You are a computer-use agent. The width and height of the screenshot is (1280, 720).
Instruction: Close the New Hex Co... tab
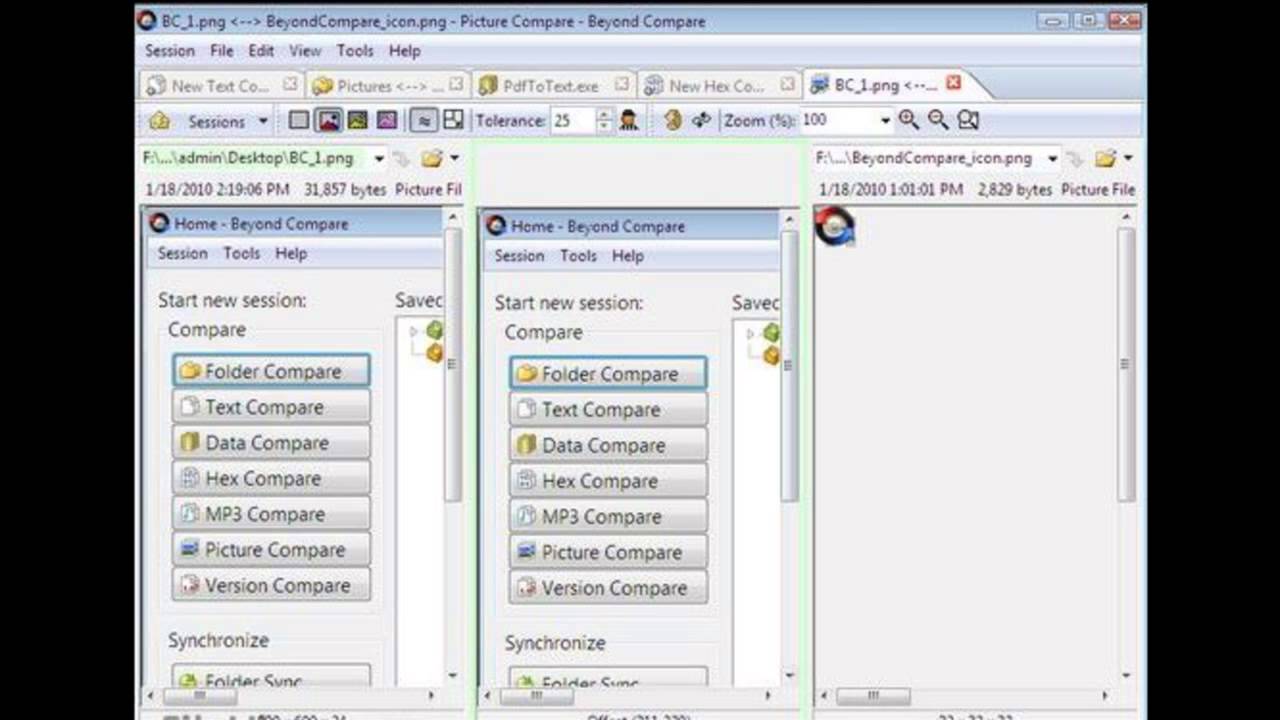(x=788, y=84)
